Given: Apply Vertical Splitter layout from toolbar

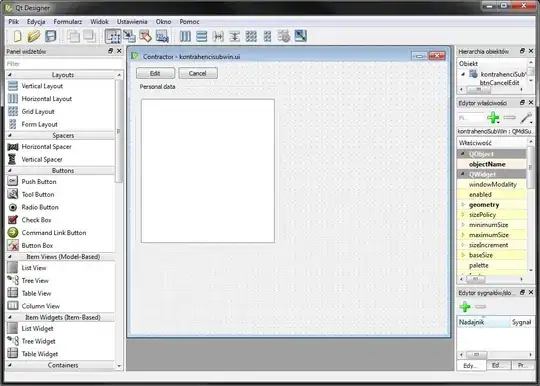Looking at the screenshot, I should coord(235,36).
